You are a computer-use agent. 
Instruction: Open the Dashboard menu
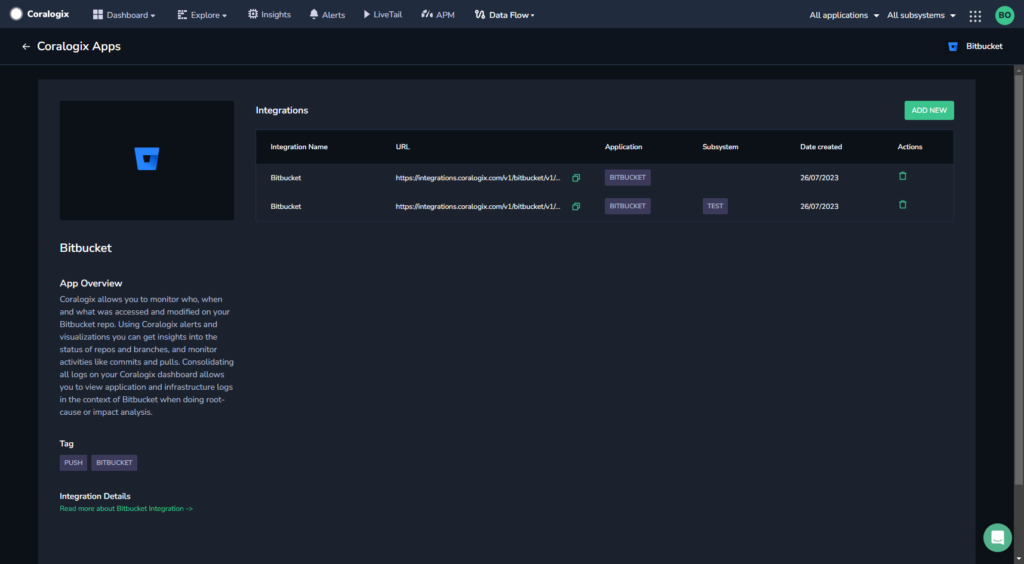(124, 14)
